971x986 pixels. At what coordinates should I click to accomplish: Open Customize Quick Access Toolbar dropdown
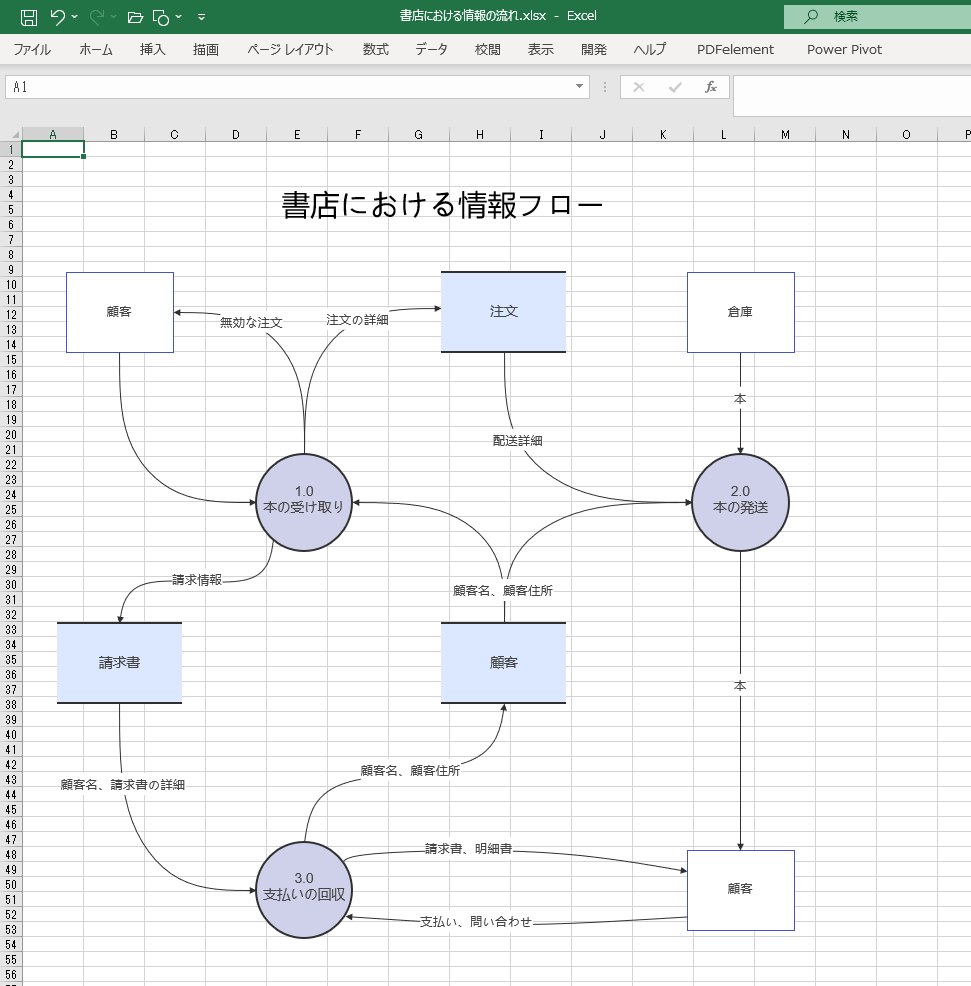click(x=201, y=17)
